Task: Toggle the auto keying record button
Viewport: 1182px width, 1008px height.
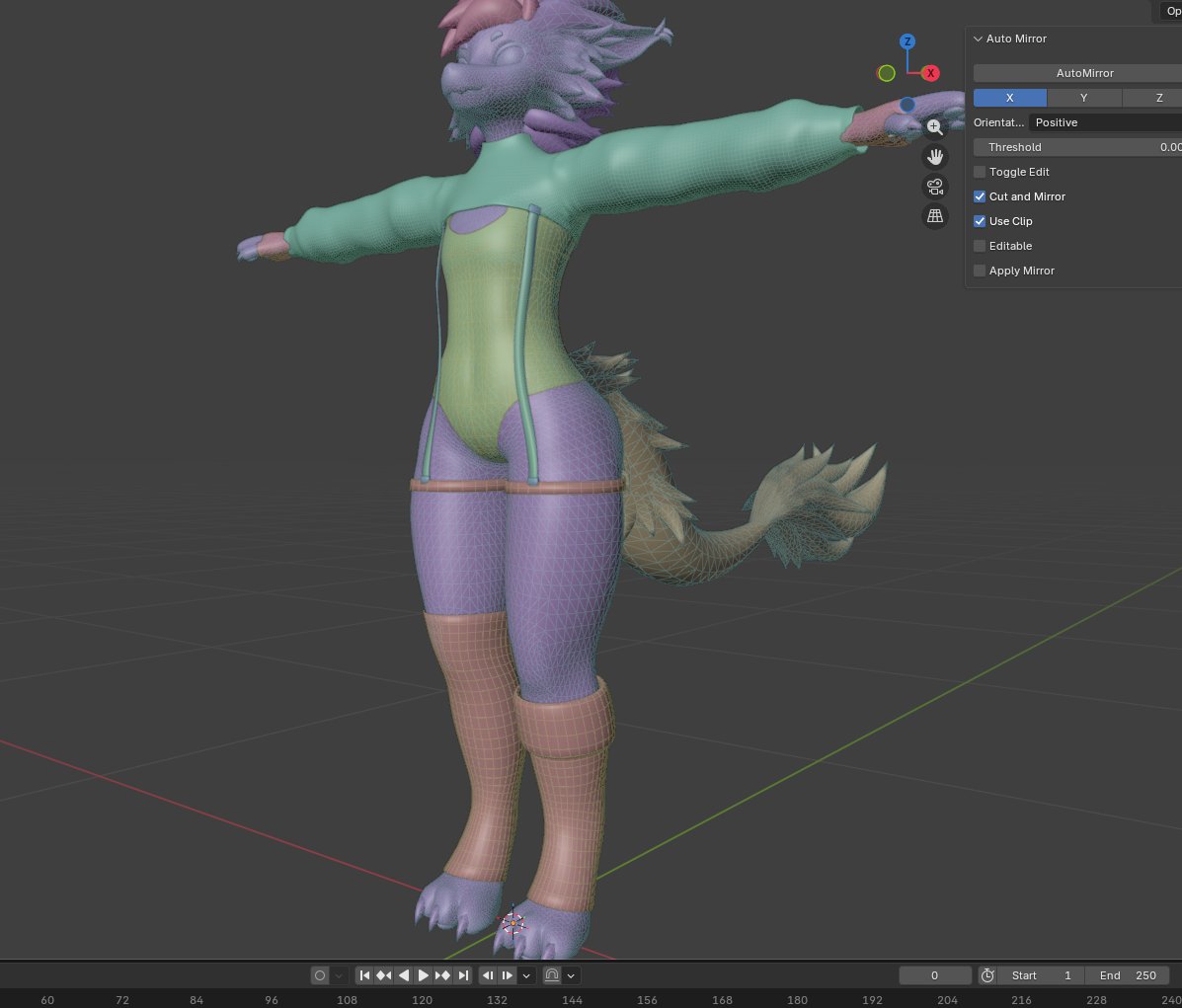Action: point(320,975)
